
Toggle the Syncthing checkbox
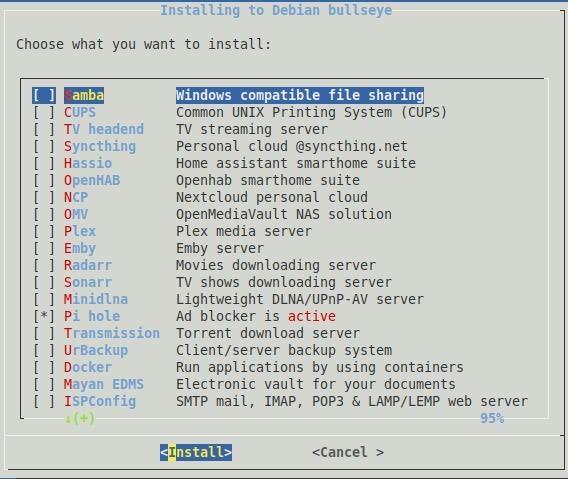pyautogui.click(x=44, y=146)
